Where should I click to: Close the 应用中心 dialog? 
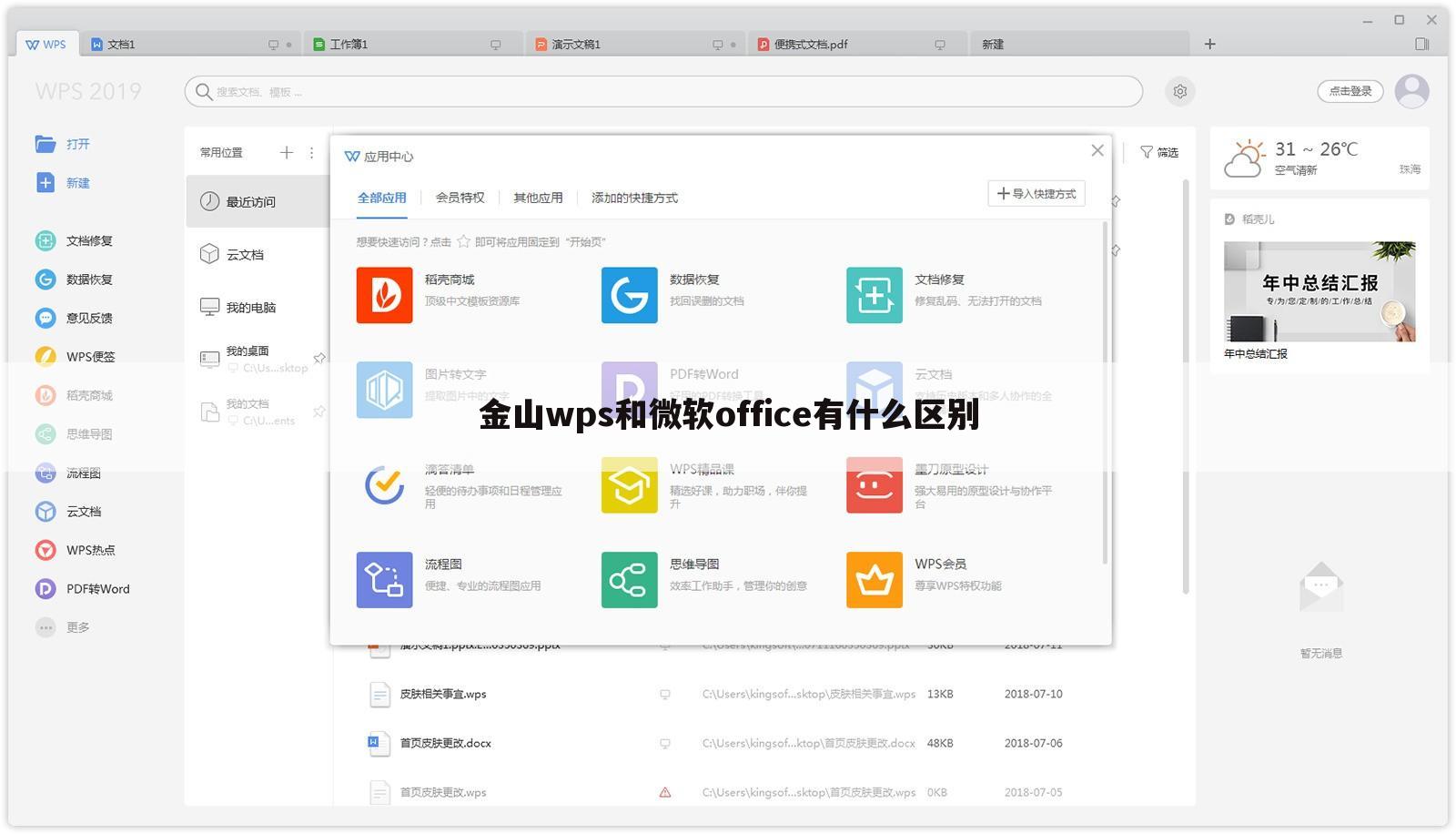point(1097,150)
